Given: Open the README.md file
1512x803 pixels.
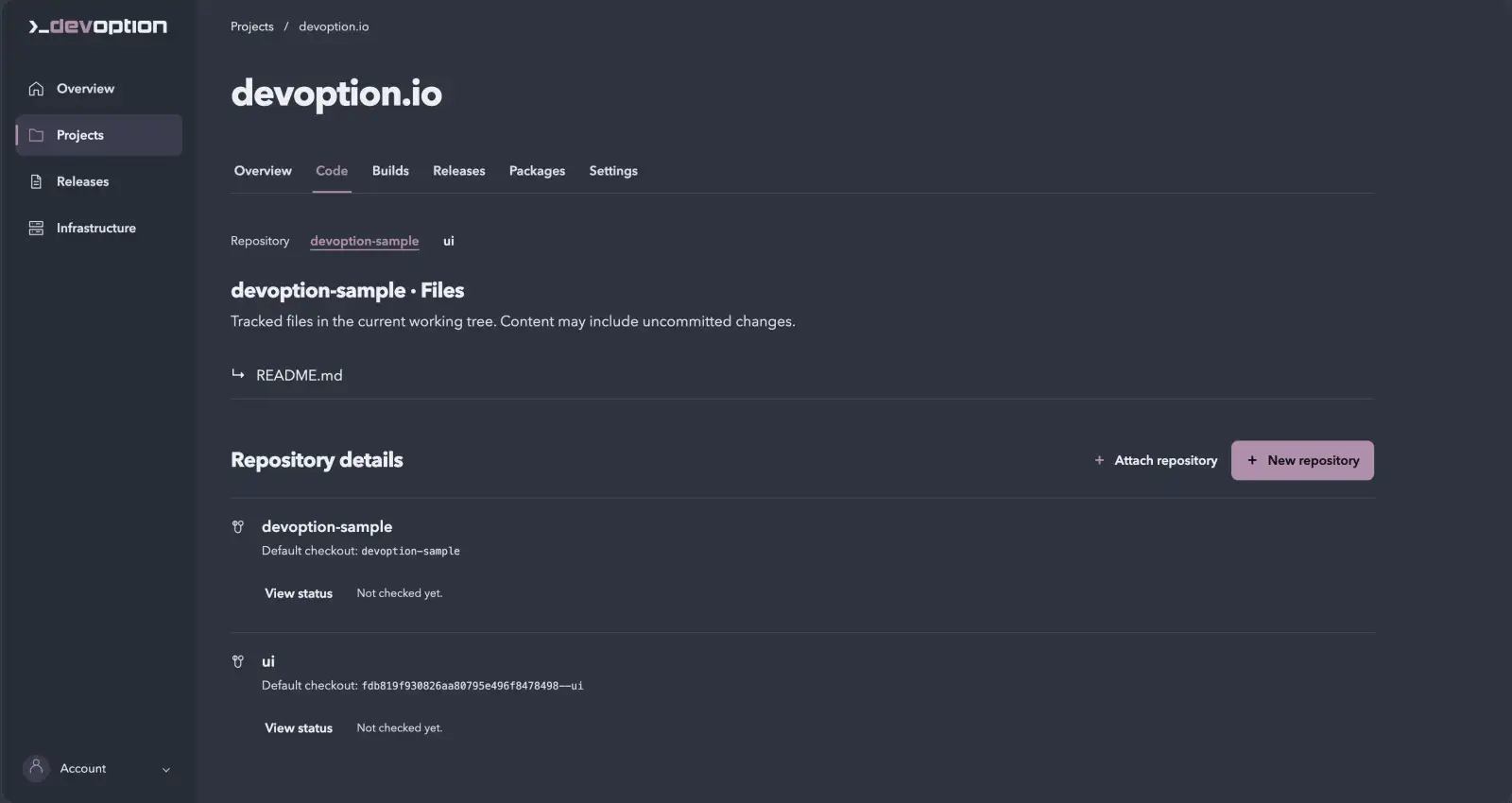Looking at the screenshot, I should click(x=300, y=375).
